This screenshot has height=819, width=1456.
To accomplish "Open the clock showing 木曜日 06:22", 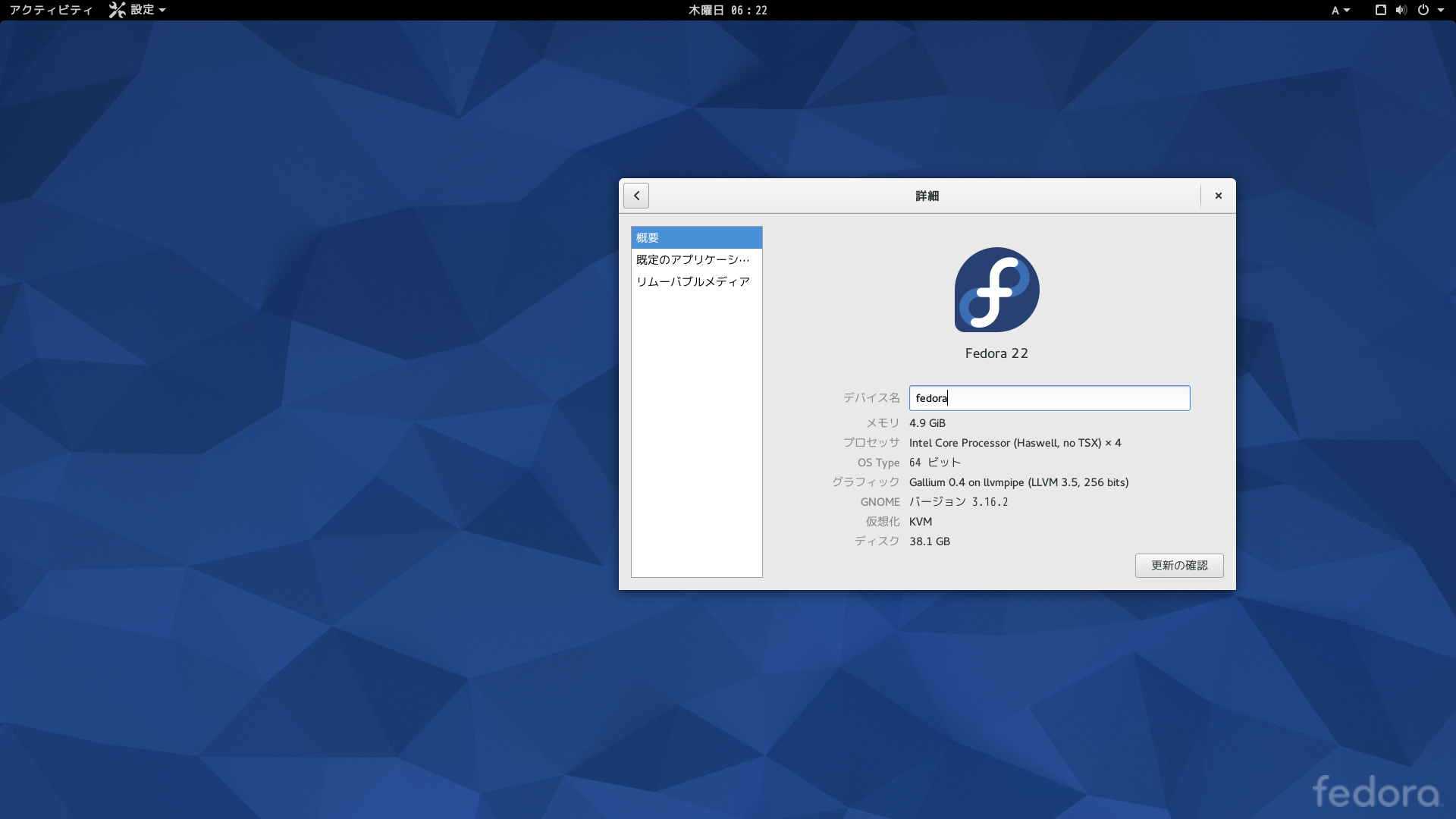I will point(728,10).
